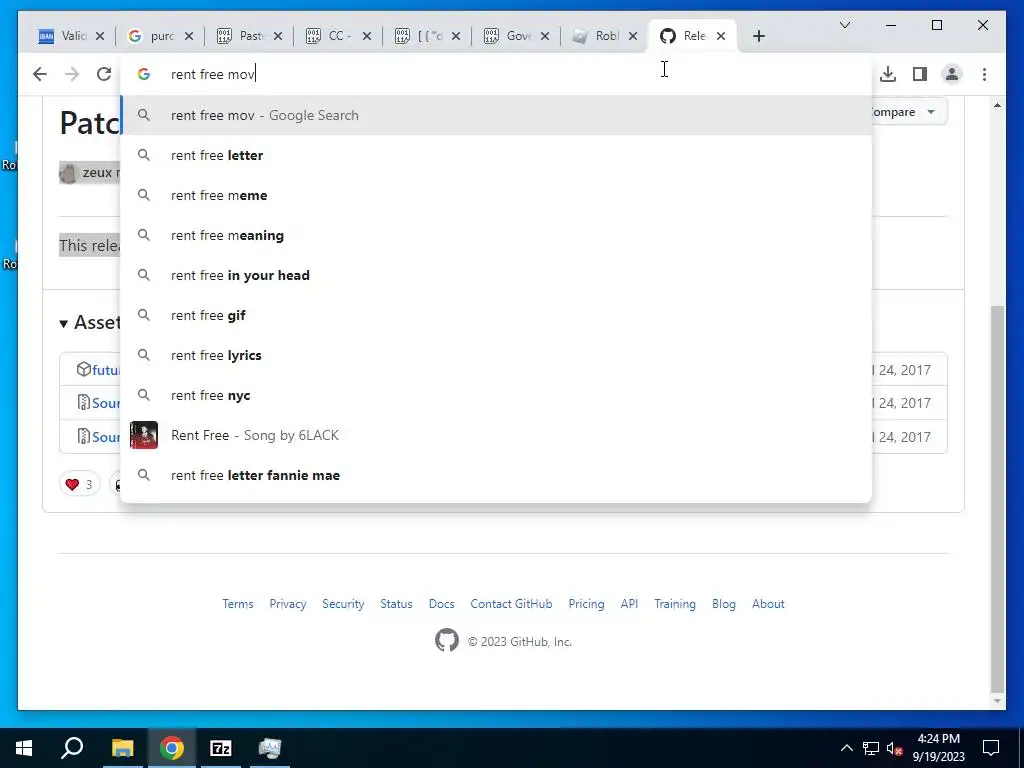Show hidden tray icons chevron

pos(846,748)
